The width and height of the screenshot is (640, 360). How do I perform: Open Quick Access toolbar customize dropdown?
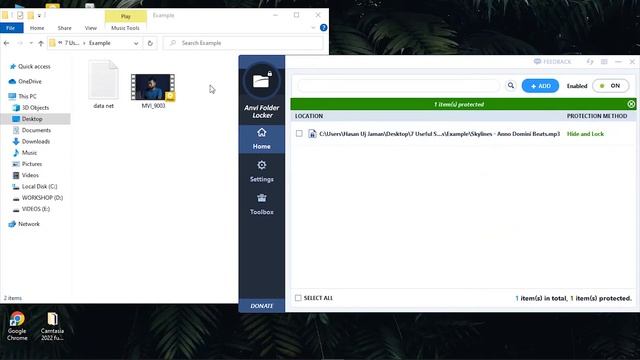[x=39, y=16]
